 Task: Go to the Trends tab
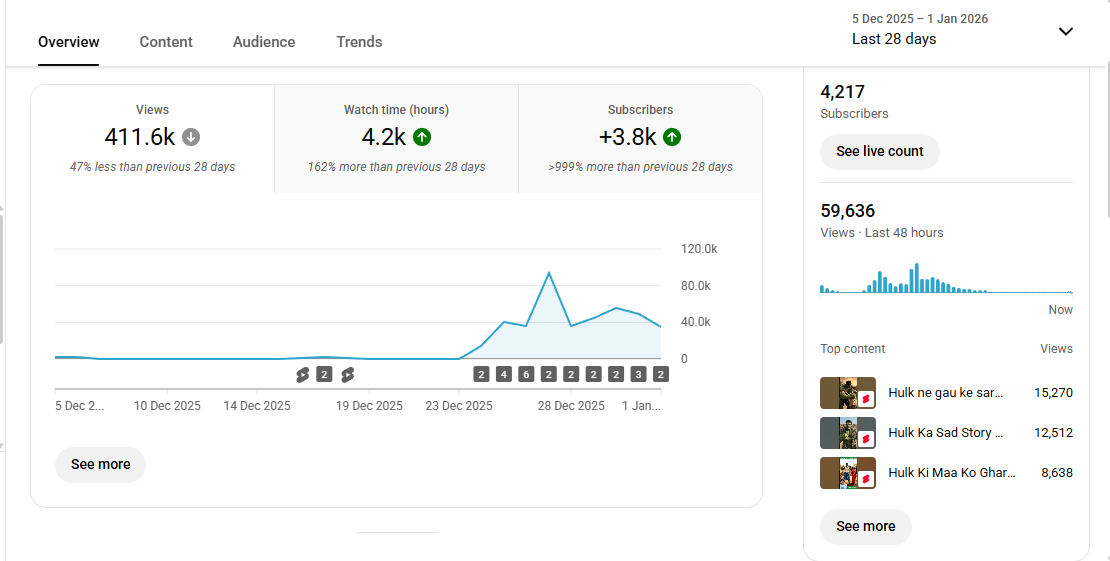[359, 42]
